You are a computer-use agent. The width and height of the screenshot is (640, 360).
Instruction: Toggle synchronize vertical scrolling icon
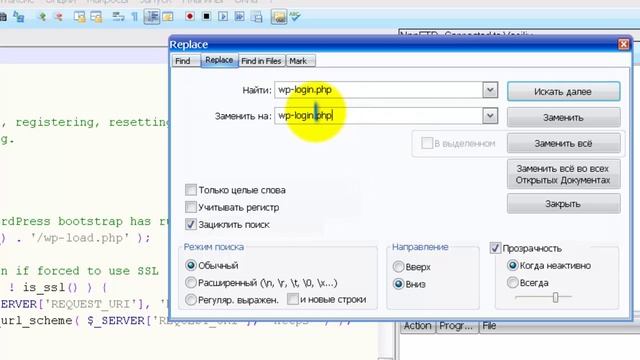pyautogui.click(x=79, y=17)
